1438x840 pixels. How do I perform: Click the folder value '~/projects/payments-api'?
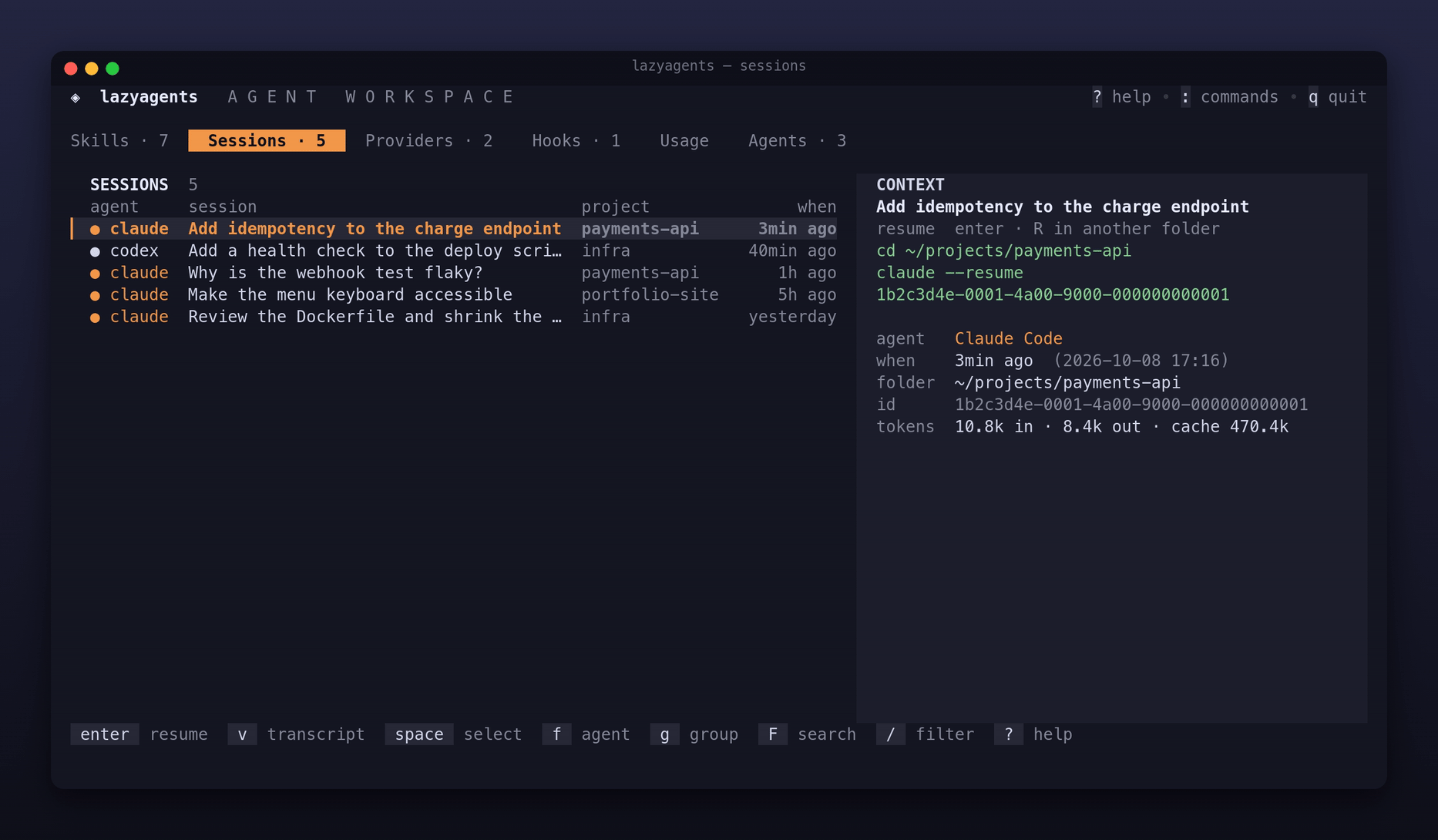(x=1067, y=383)
